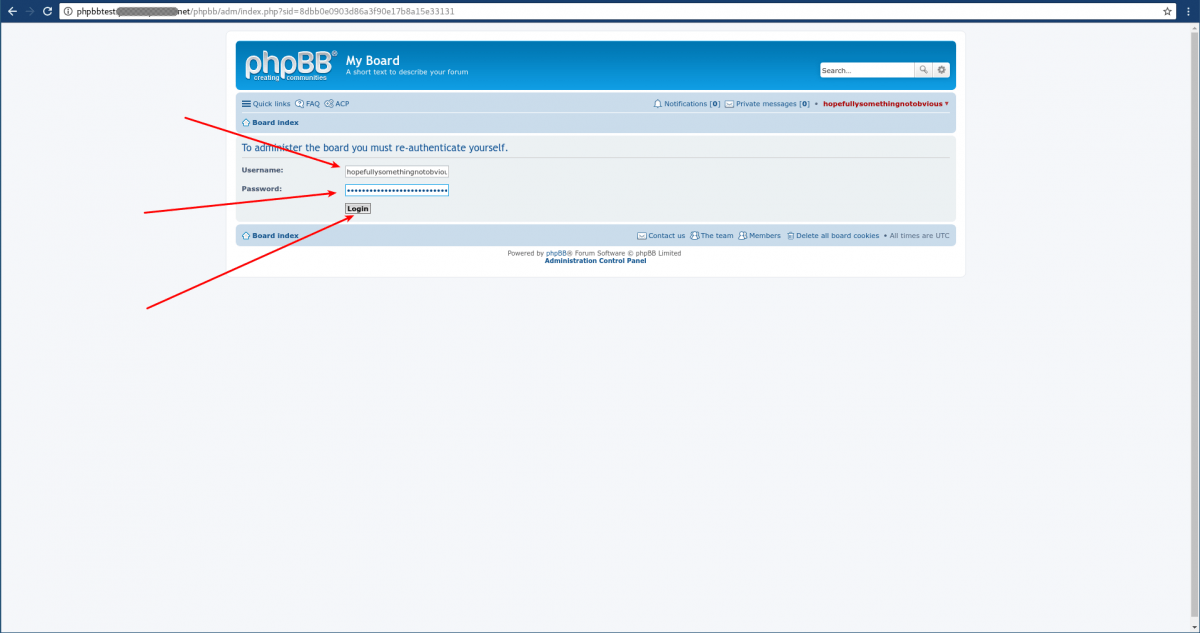1200x633 pixels.
Task: Click the Members group icon
Action: coord(741,235)
